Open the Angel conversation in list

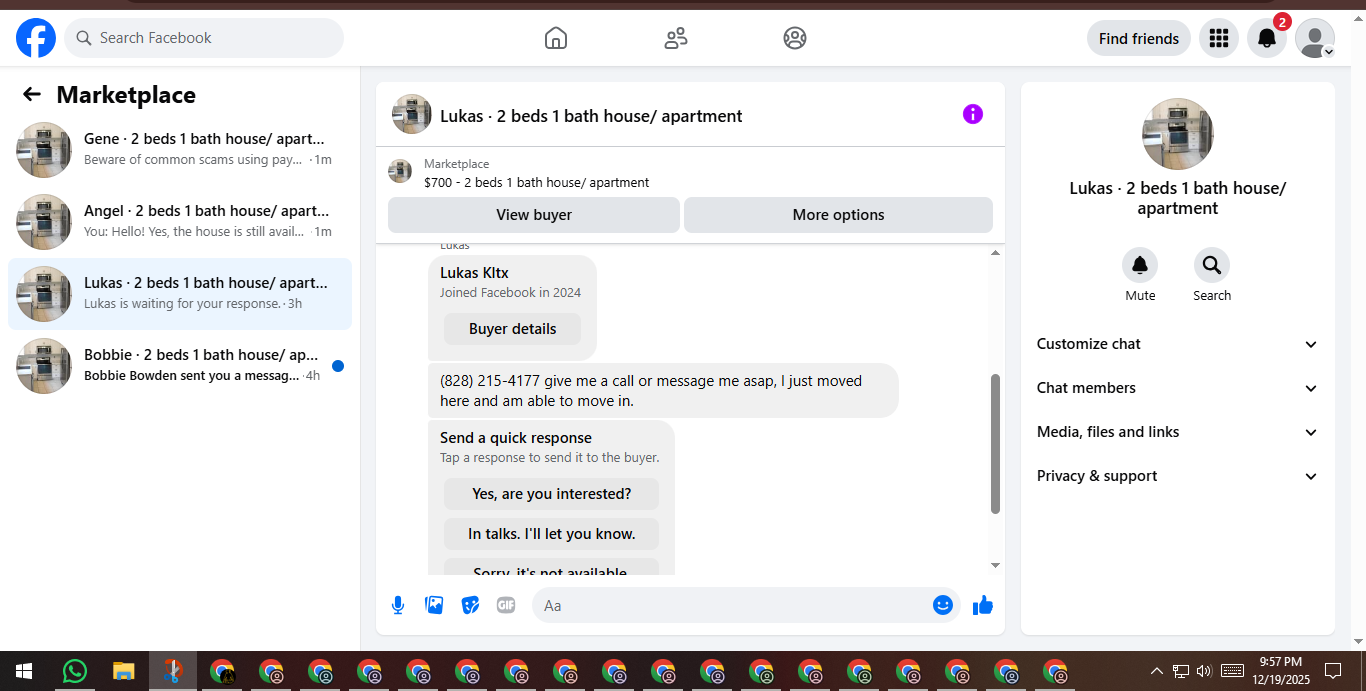tap(180, 222)
